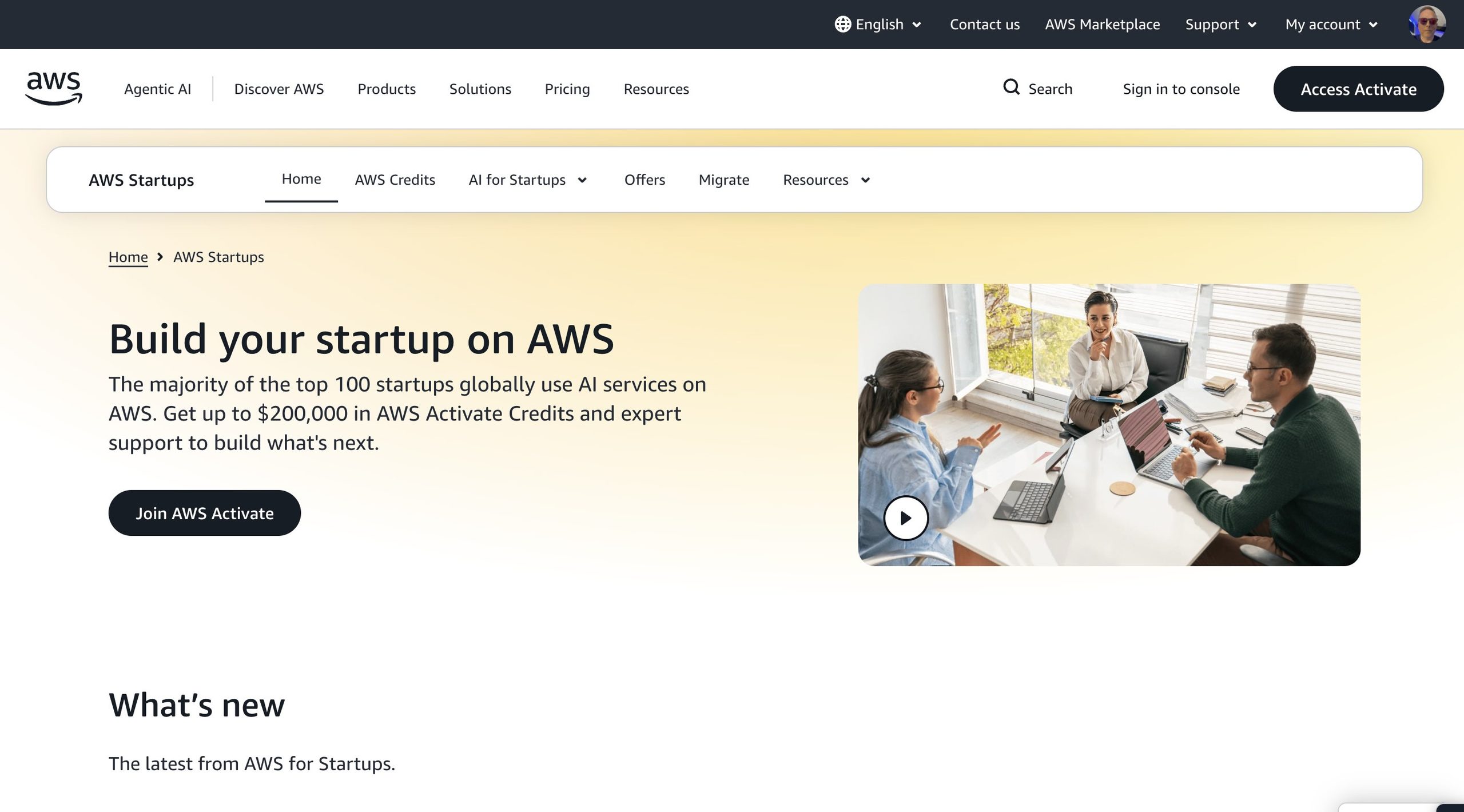Click the "Build your startup on AWS" heading
The image size is (1464, 812).
pos(361,340)
